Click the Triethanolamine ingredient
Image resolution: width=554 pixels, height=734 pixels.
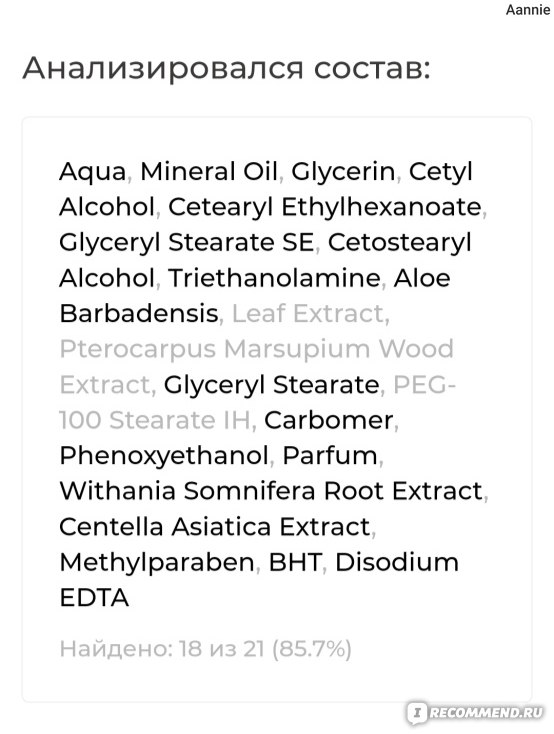pos(274,278)
